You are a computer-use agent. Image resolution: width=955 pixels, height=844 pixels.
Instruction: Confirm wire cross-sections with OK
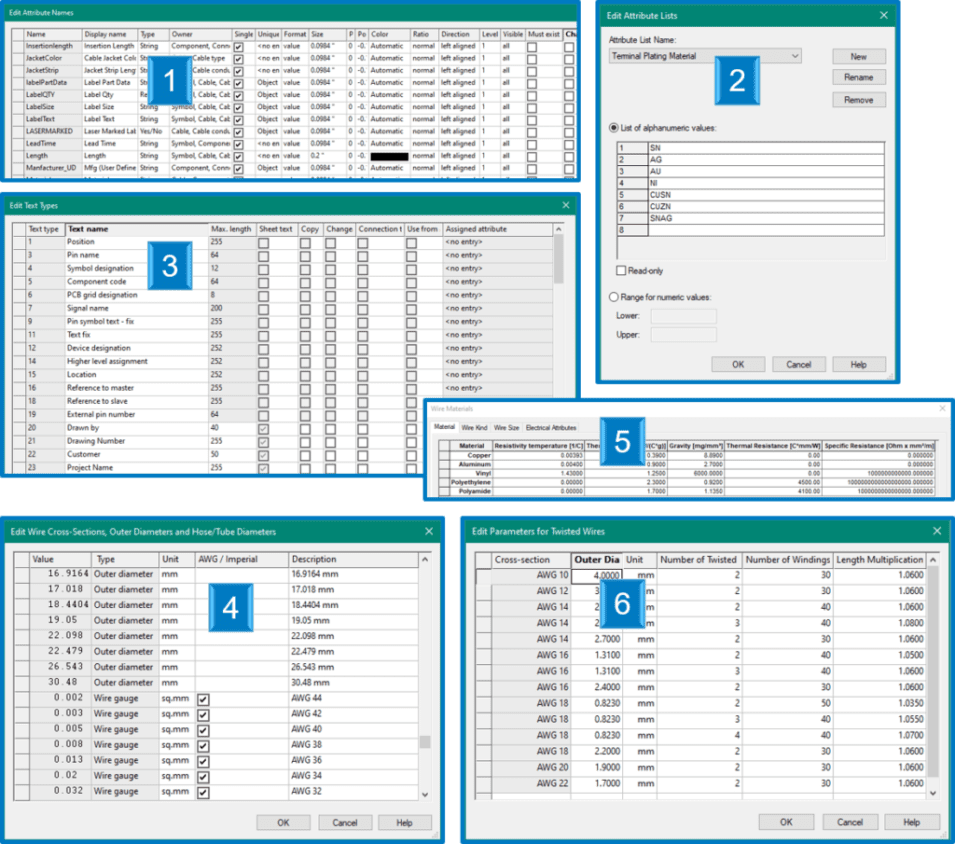[283, 822]
